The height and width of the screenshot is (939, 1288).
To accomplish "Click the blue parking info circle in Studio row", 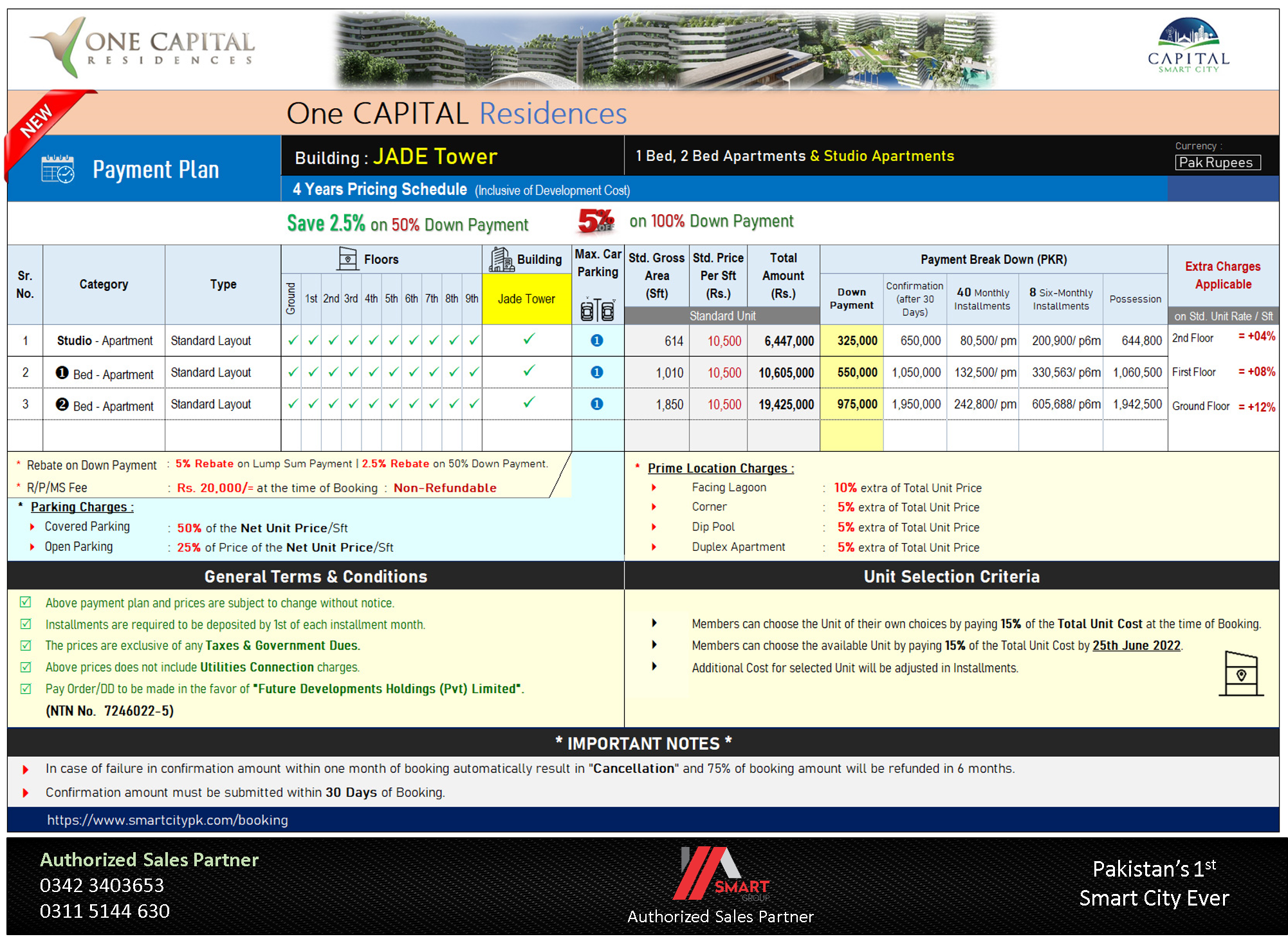I will 597,340.
